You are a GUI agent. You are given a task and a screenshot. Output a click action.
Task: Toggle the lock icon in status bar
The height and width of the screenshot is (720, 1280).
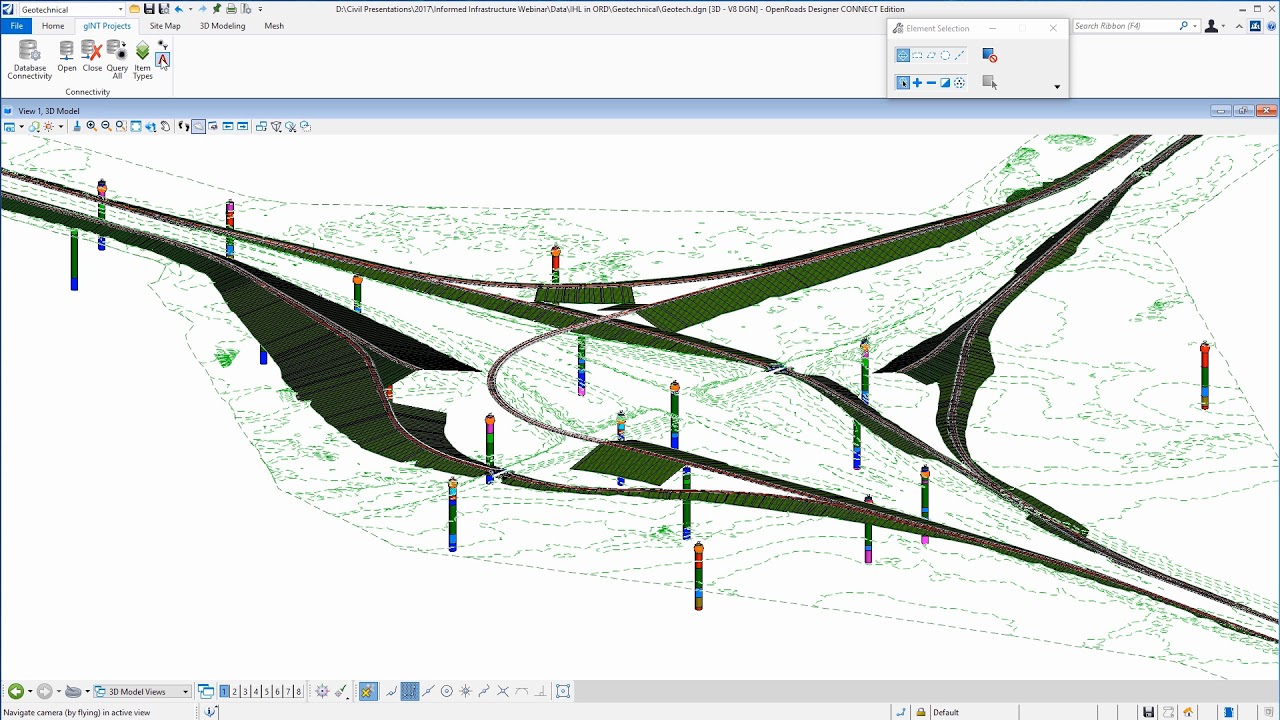click(x=921, y=712)
